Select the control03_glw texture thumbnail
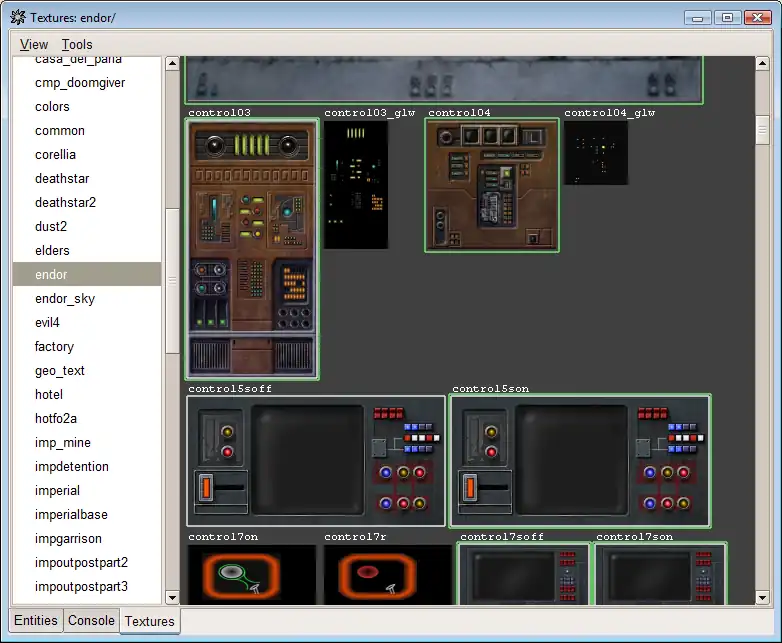 coord(356,185)
